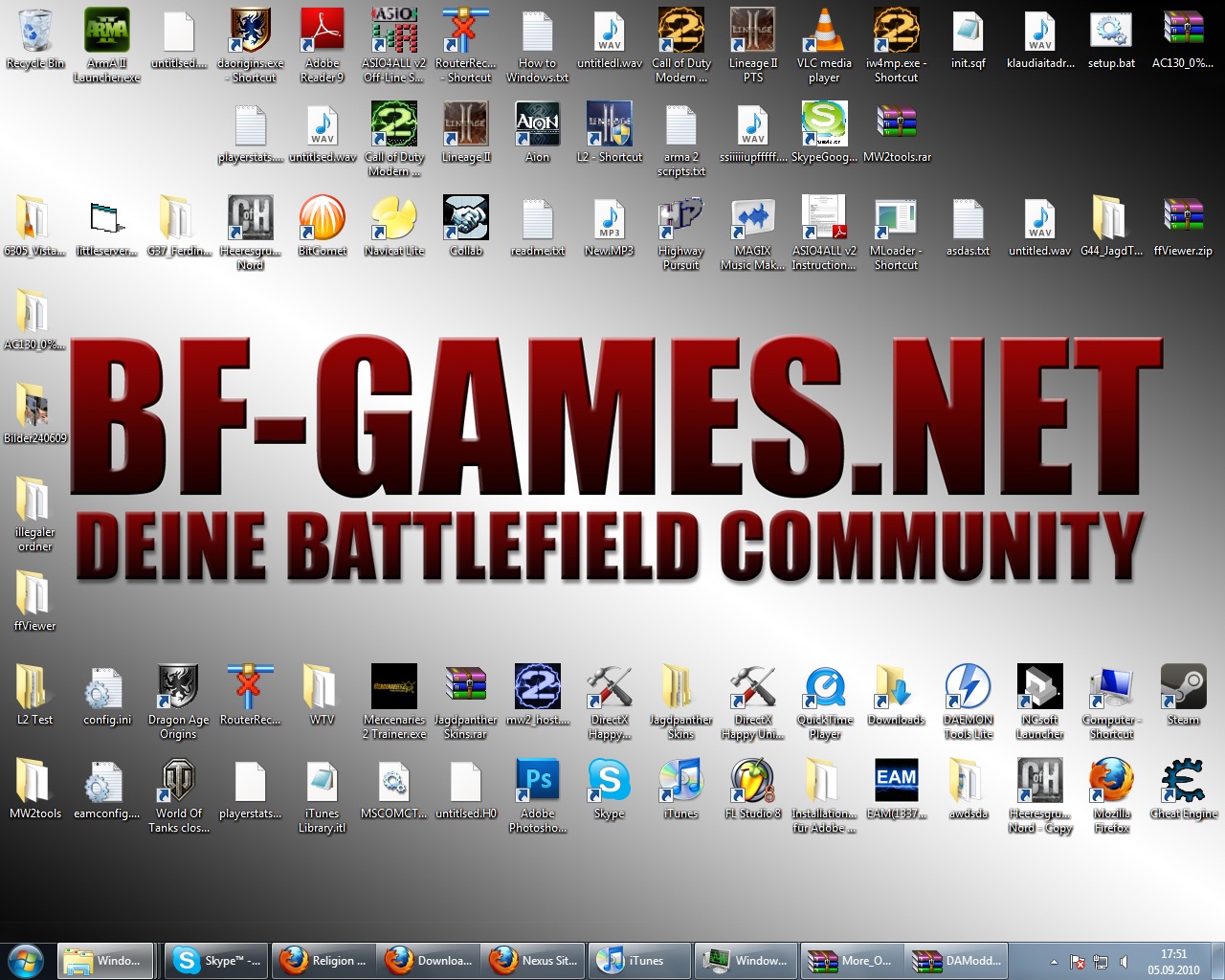The image size is (1225, 980).
Task: Open DAEMON Tools Lite shortcut
Action: coord(968,689)
